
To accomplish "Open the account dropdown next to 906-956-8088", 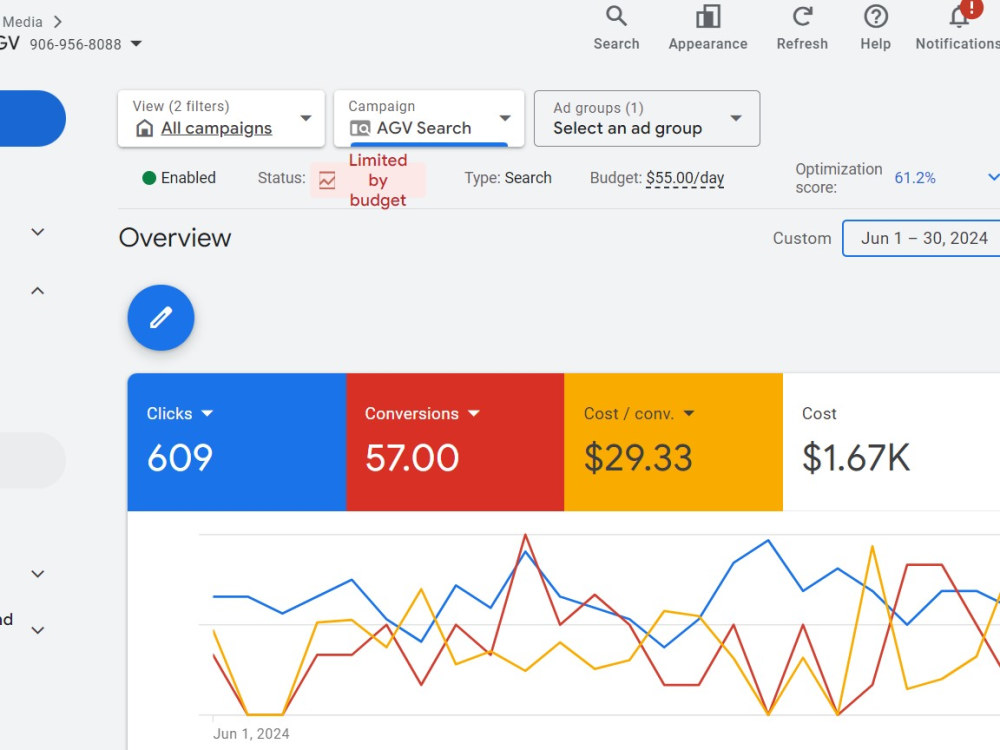I will click(136, 44).
